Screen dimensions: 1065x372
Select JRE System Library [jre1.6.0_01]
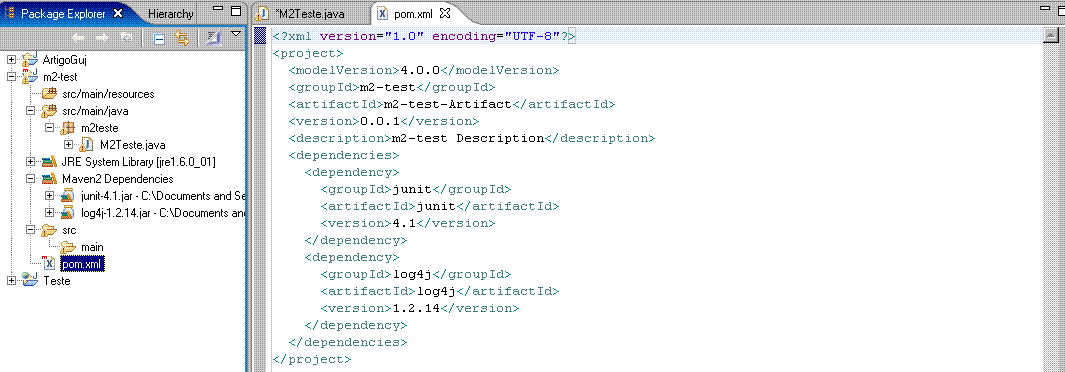139,162
